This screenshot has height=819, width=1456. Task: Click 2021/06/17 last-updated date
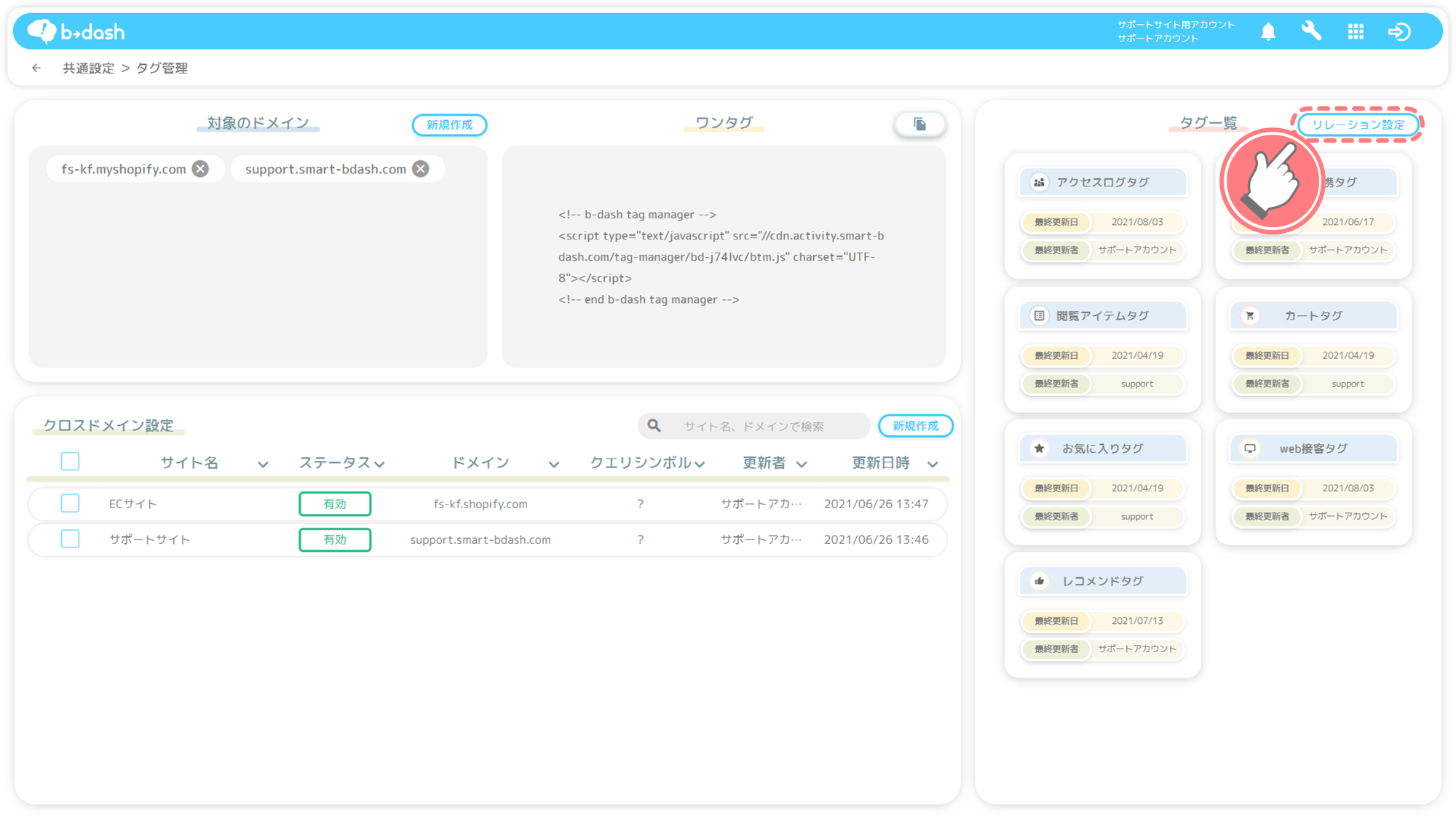coord(1348,222)
